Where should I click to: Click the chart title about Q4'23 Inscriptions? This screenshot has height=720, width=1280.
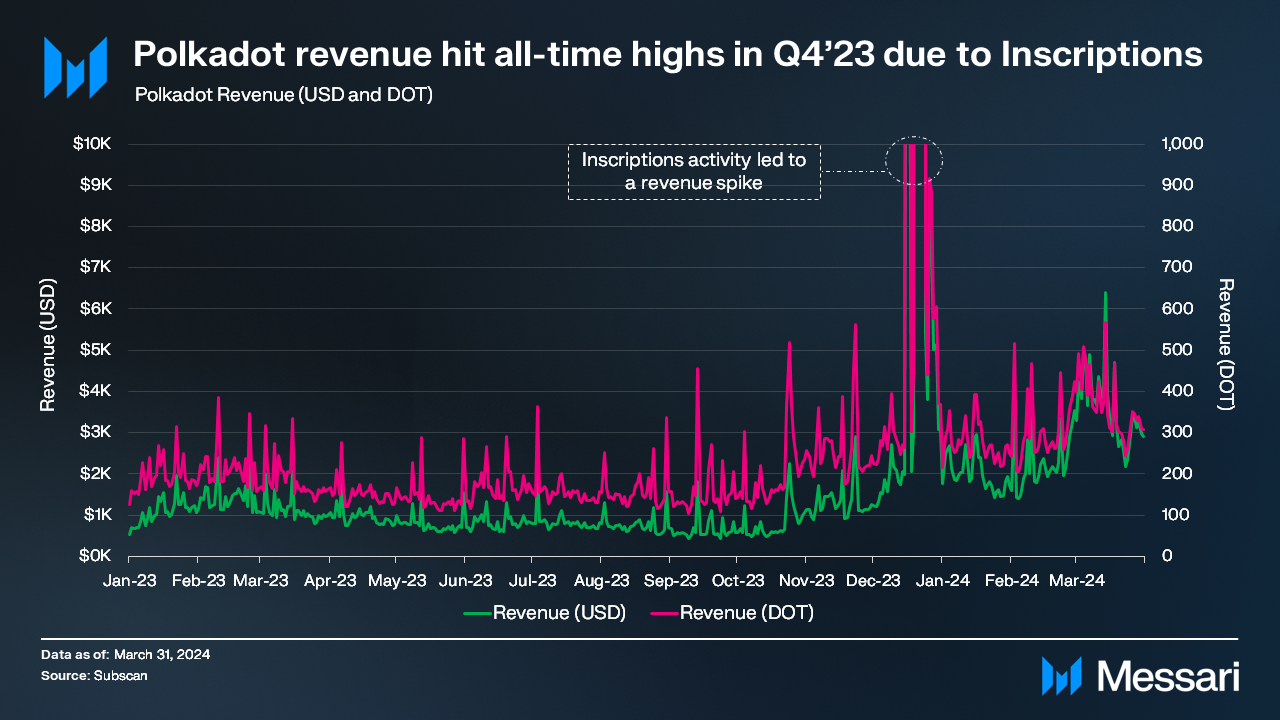coord(668,54)
